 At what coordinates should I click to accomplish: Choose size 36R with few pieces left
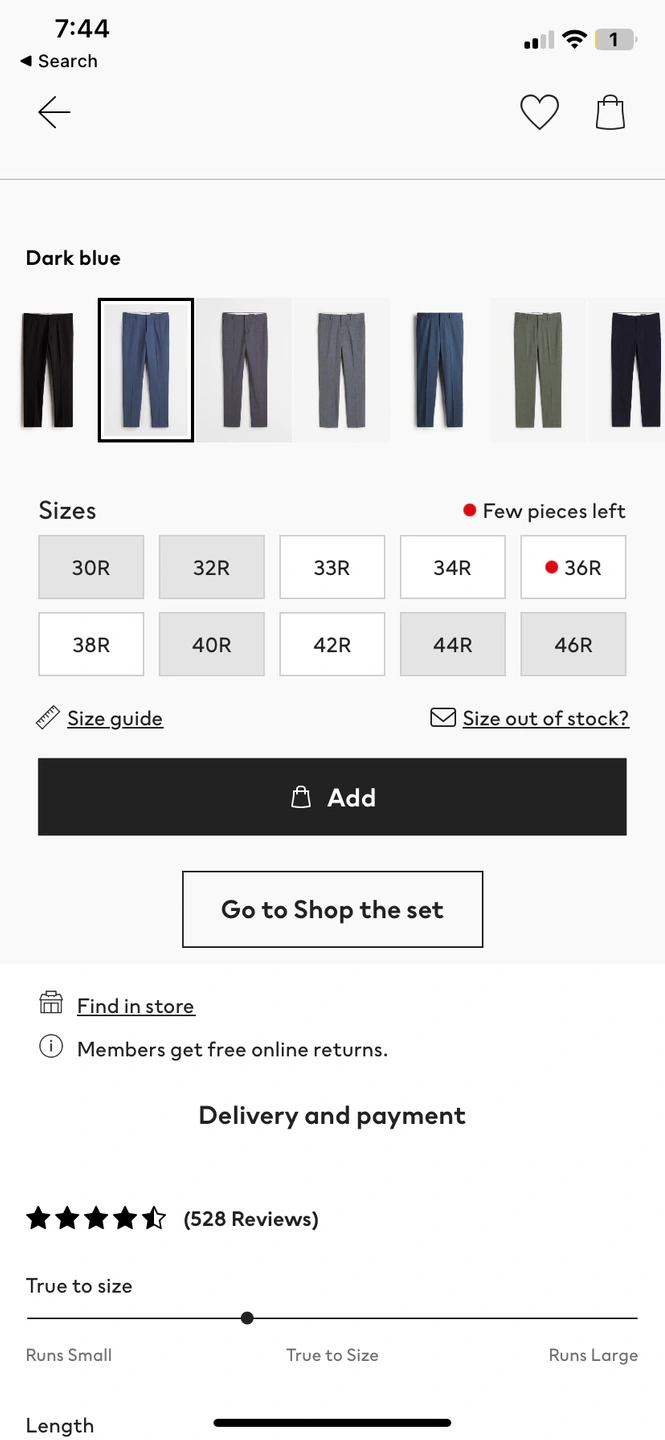coord(573,568)
